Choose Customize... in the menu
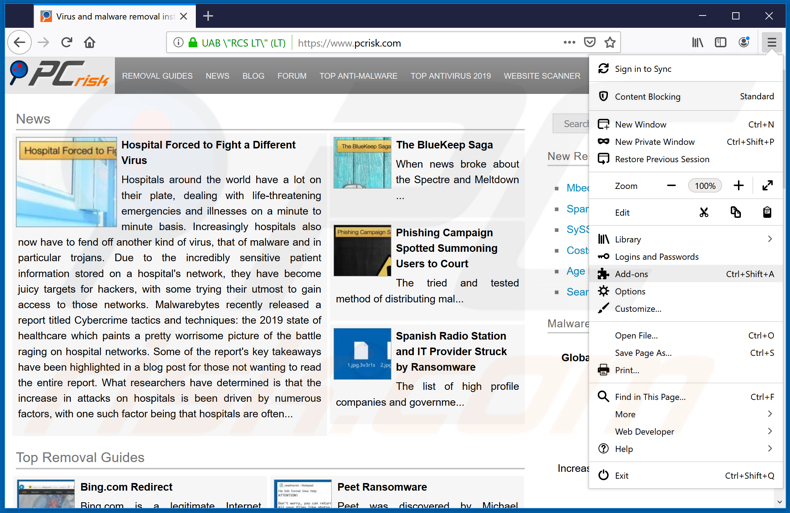Viewport: 790px width, 513px height. coord(685,309)
